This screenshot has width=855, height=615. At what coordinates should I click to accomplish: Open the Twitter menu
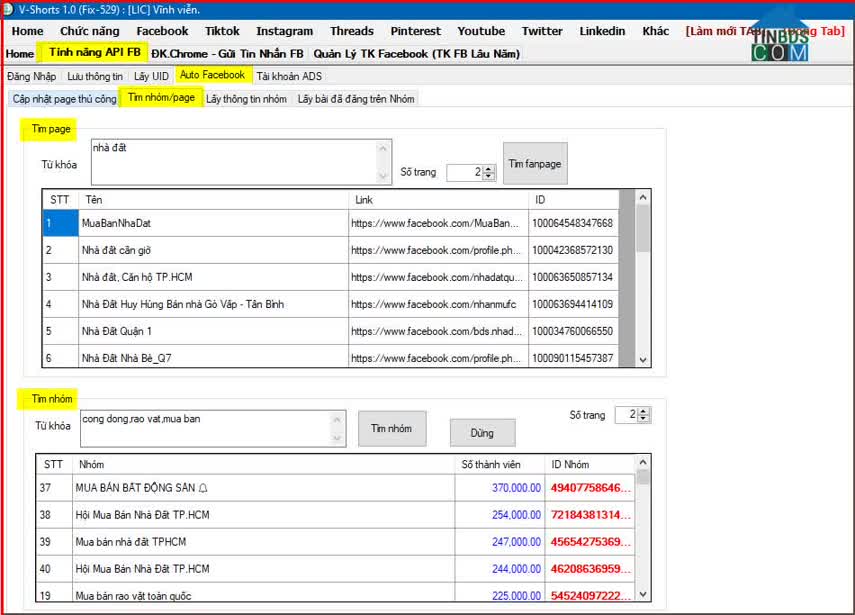tap(542, 31)
